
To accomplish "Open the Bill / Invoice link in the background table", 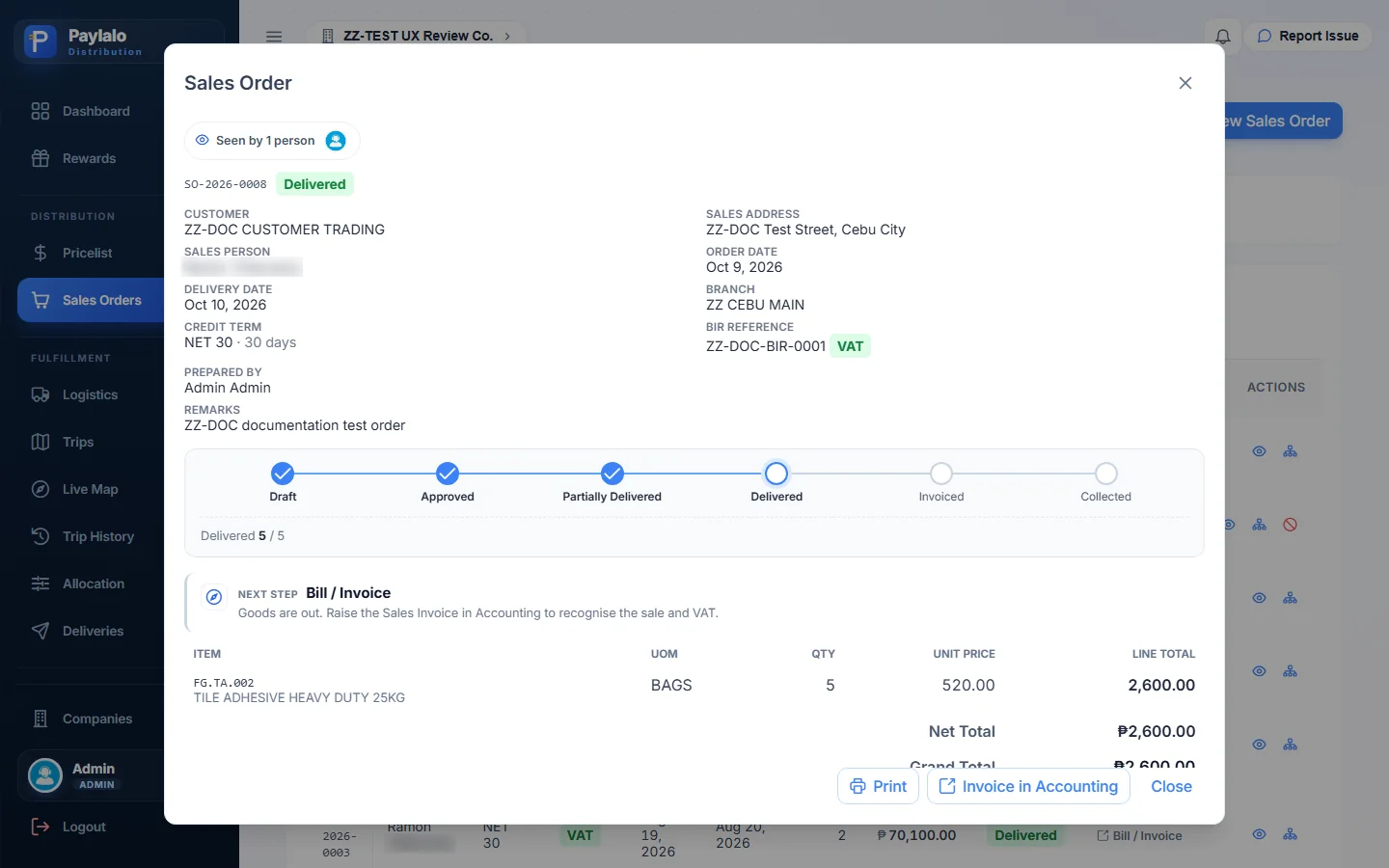I will pos(1139,835).
